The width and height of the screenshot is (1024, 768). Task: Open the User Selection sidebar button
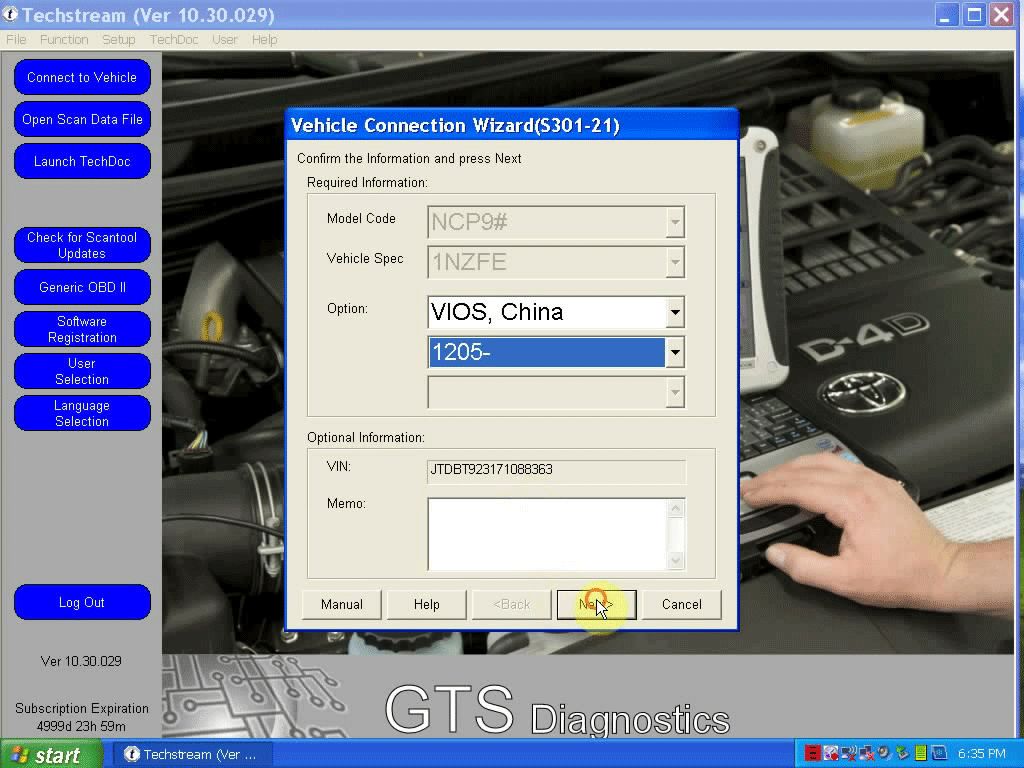(x=82, y=371)
